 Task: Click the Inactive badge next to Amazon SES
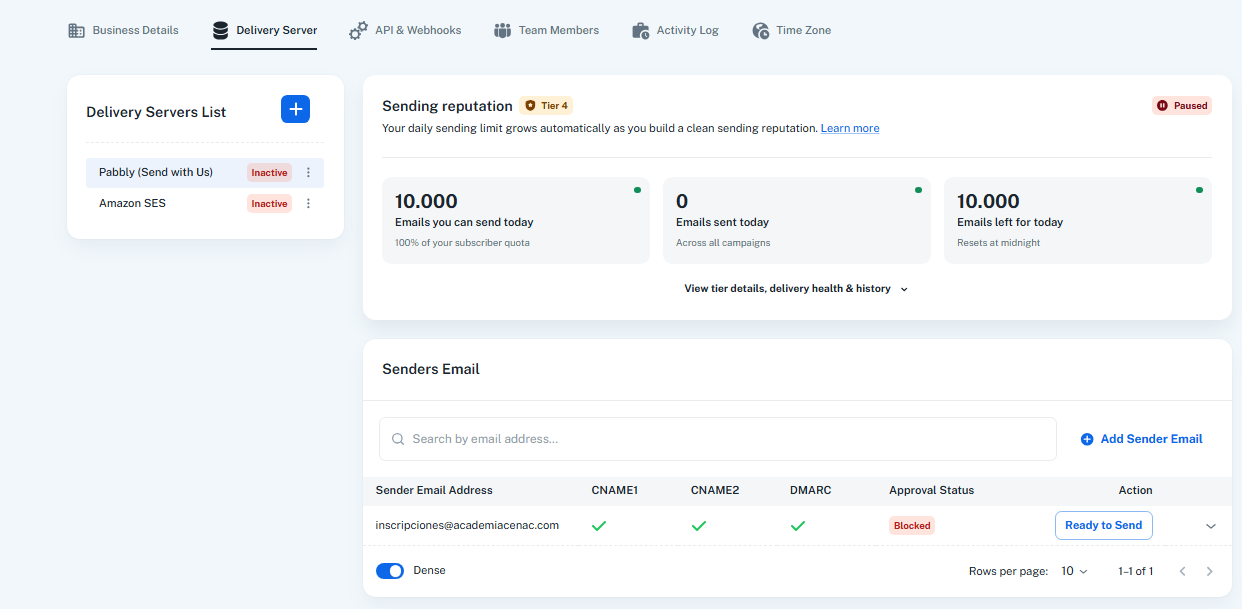click(x=269, y=203)
